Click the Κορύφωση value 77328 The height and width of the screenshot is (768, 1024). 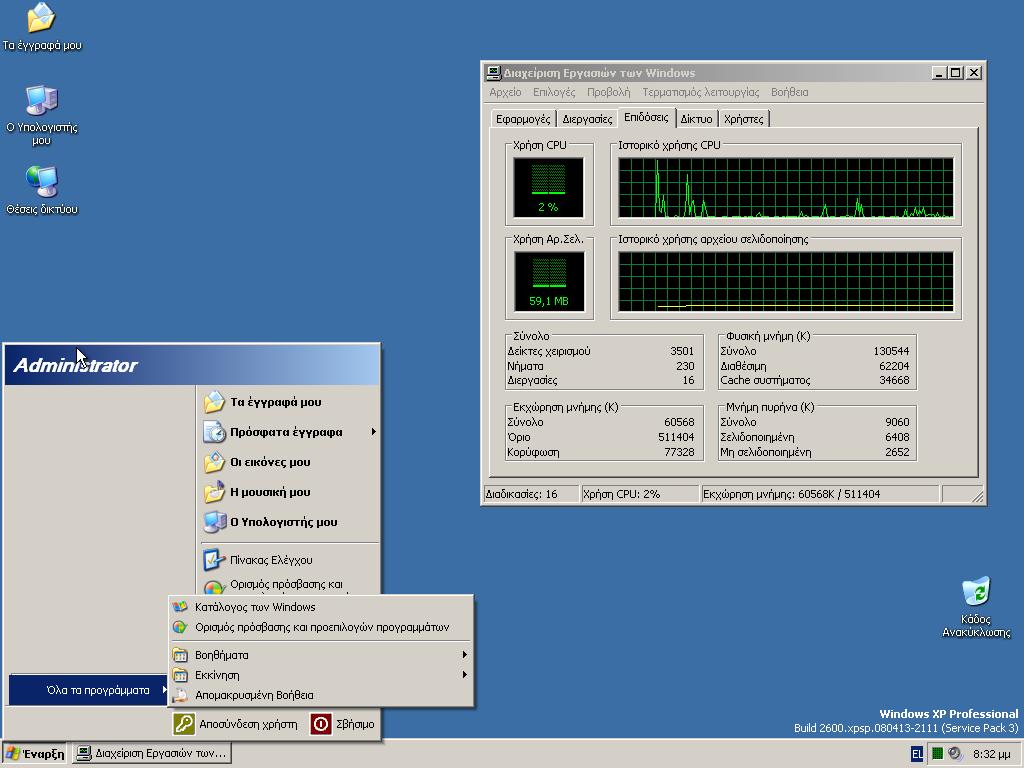click(679, 453)
